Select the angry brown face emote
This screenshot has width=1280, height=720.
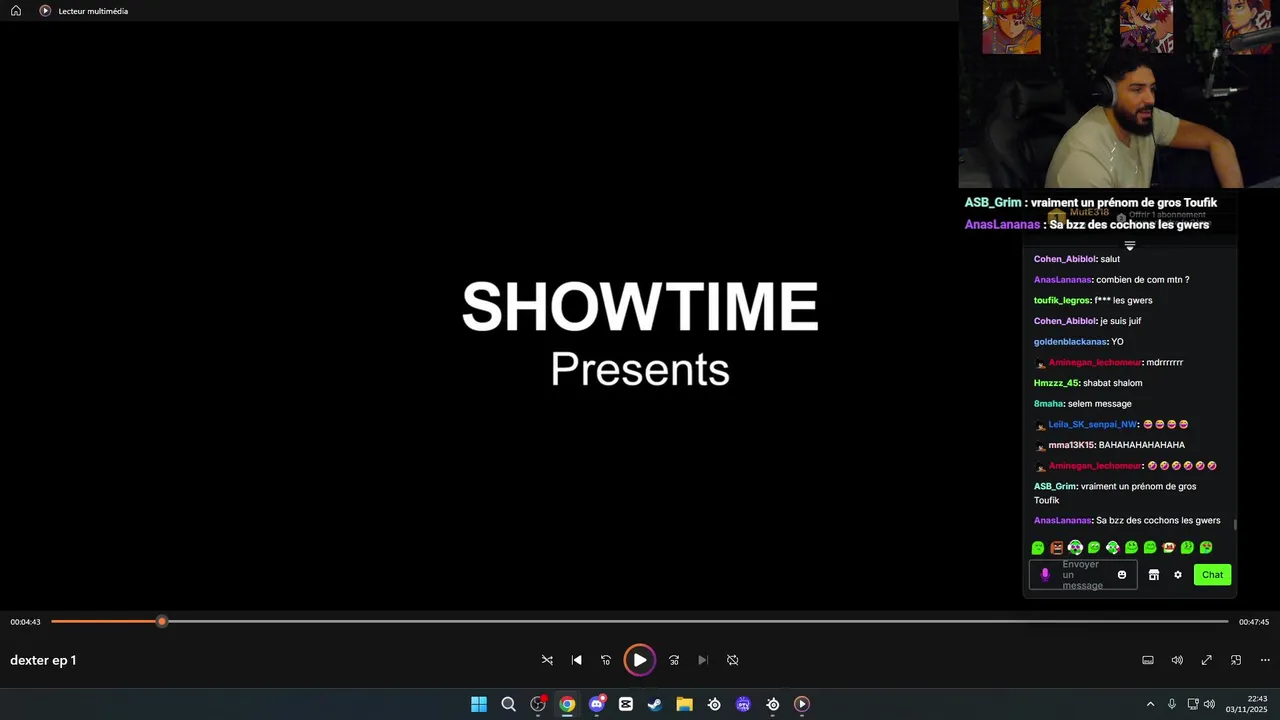tap(1056, 548)
